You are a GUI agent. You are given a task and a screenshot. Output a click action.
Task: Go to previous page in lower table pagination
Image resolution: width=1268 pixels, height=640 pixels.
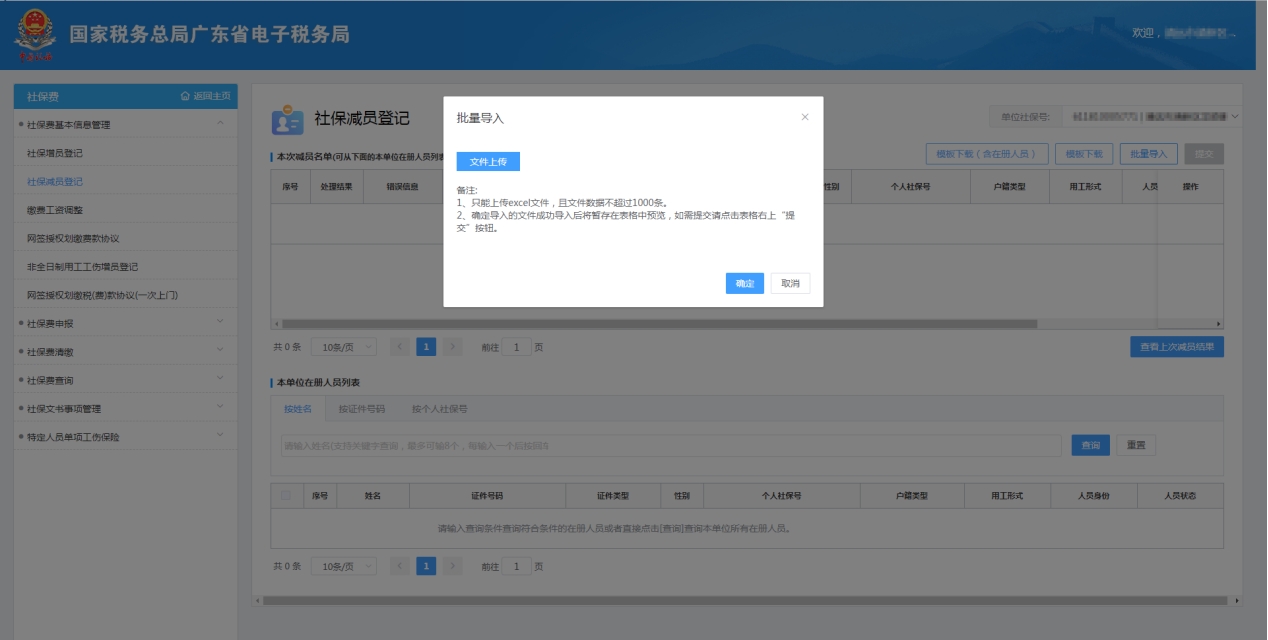click(x=399, y=566)
